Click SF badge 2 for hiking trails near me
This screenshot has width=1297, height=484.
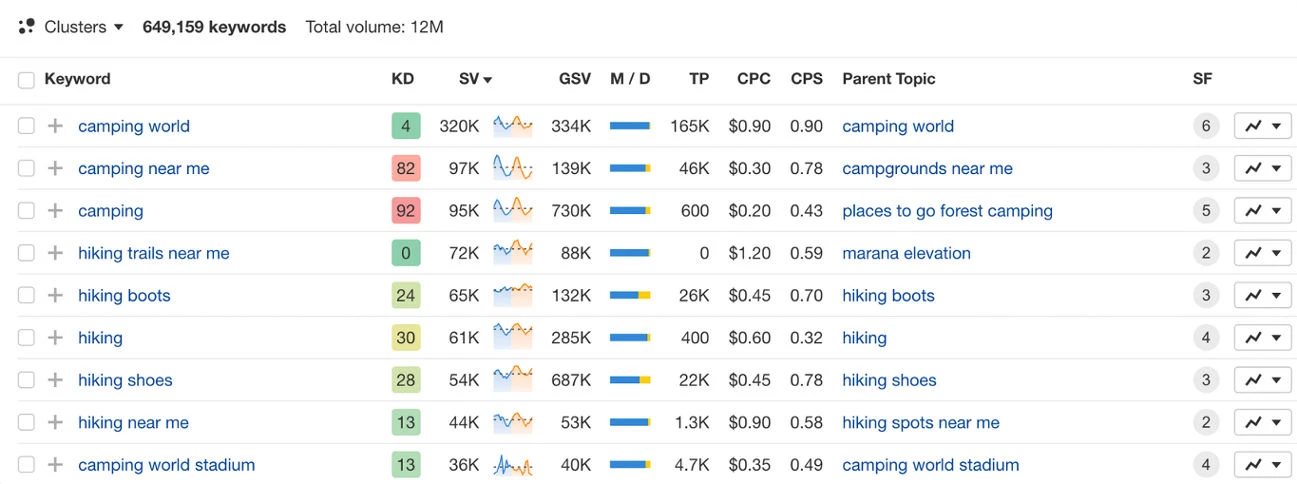[1205, 253]
